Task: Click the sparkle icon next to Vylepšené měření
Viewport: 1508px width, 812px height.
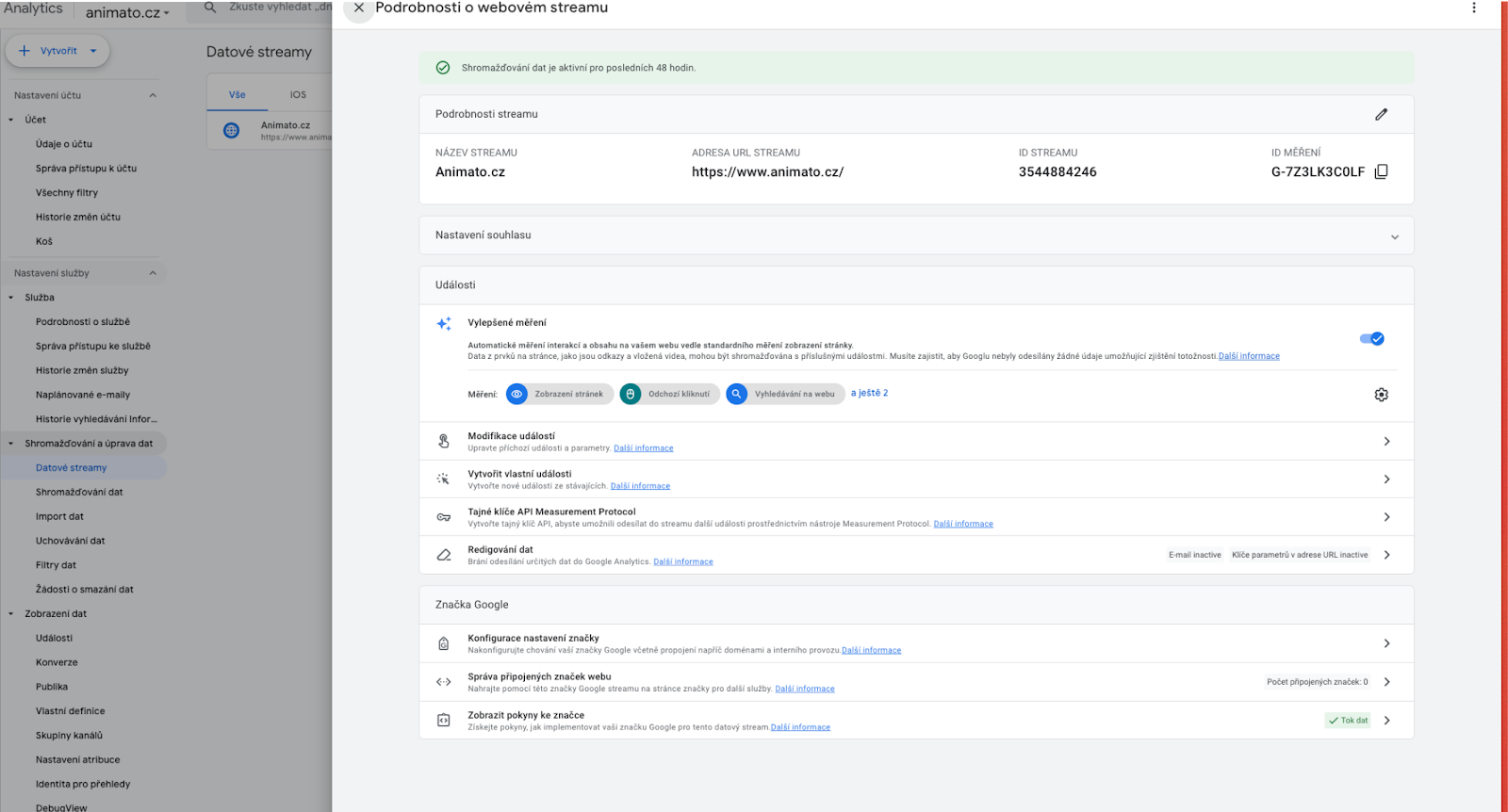Action: (444, 323)
